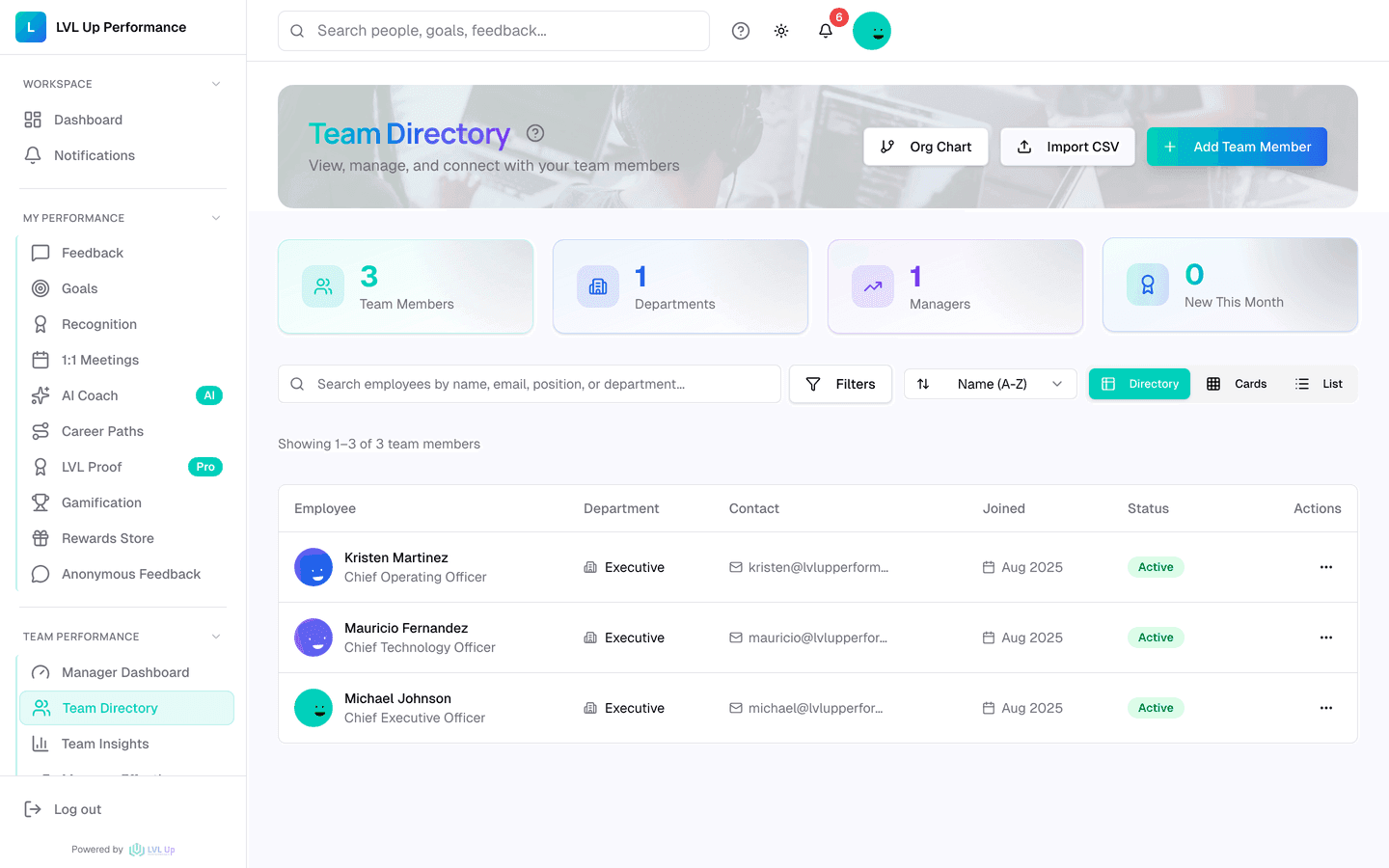
Task: Click the help icon beside Team Directory title
Action: [535, 133]
